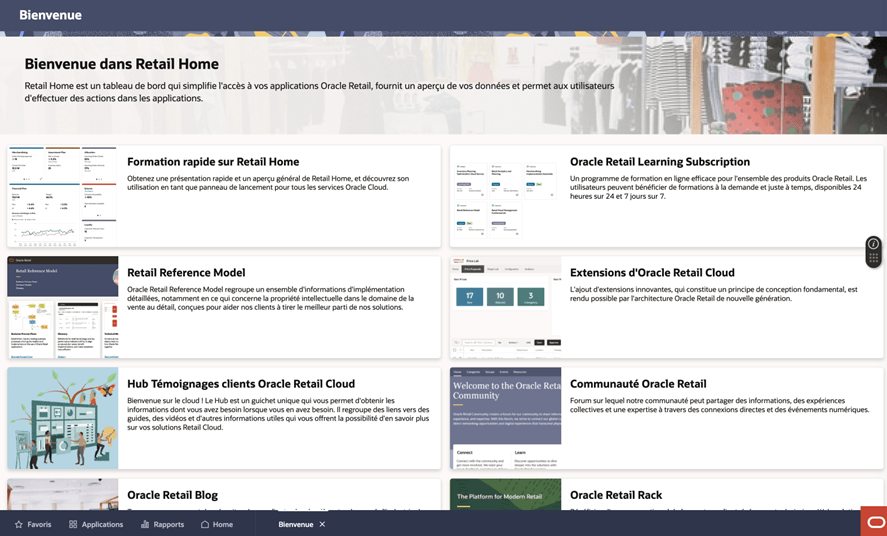
Task: Open the Retail Reference Model title
Action: point(186,273)
